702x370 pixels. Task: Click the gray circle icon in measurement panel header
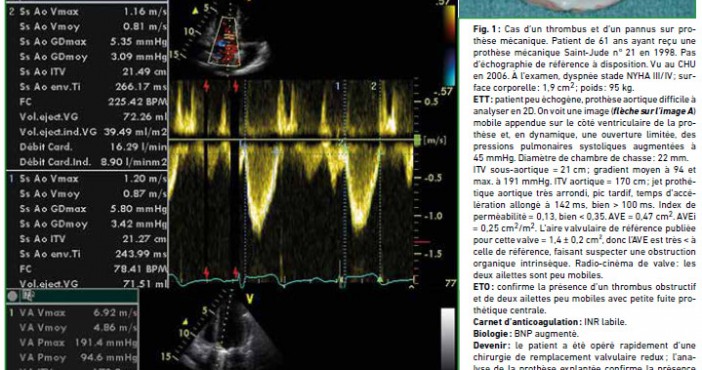click(13, 296)
